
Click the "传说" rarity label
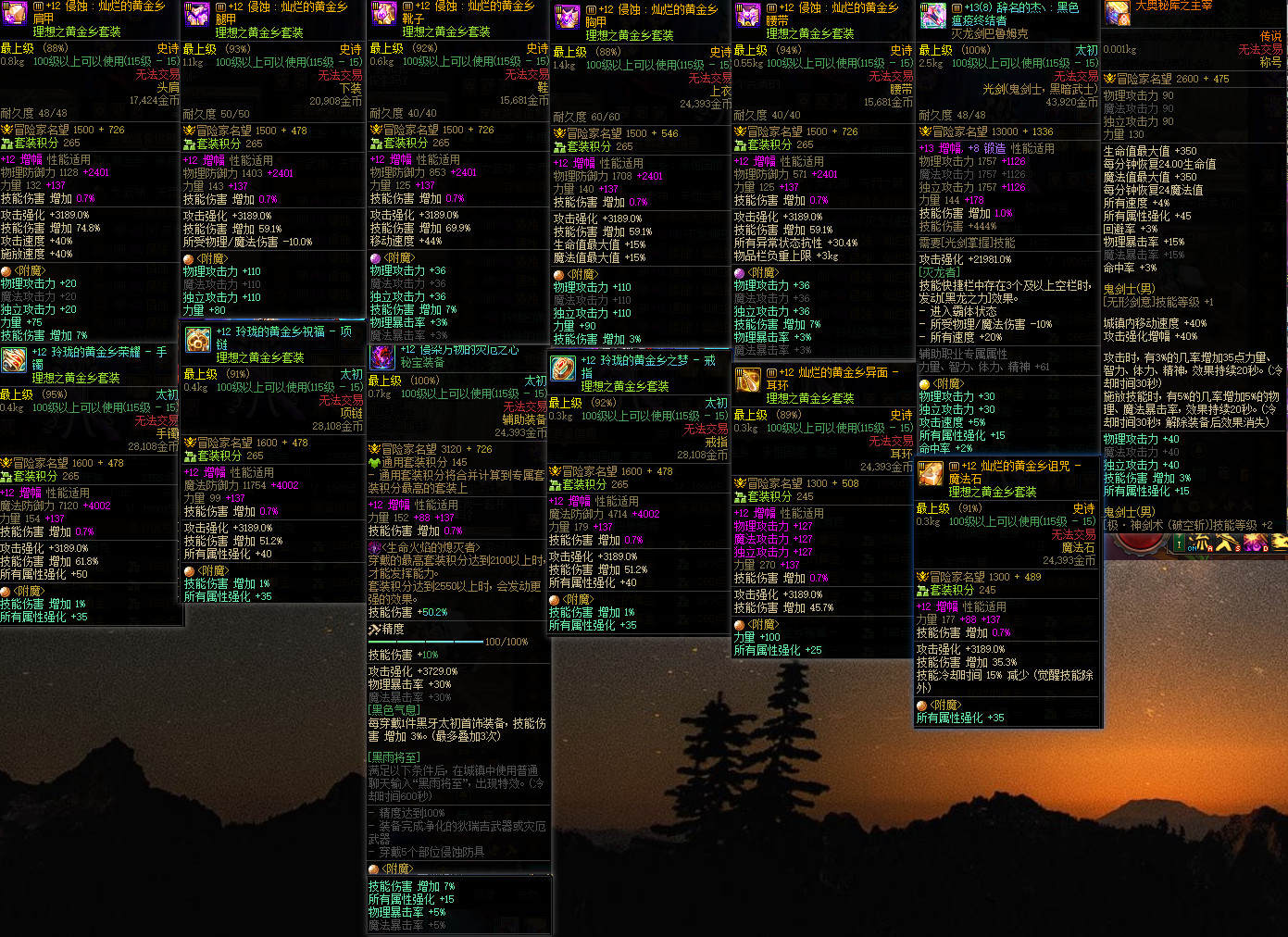tap(1271, 36)
